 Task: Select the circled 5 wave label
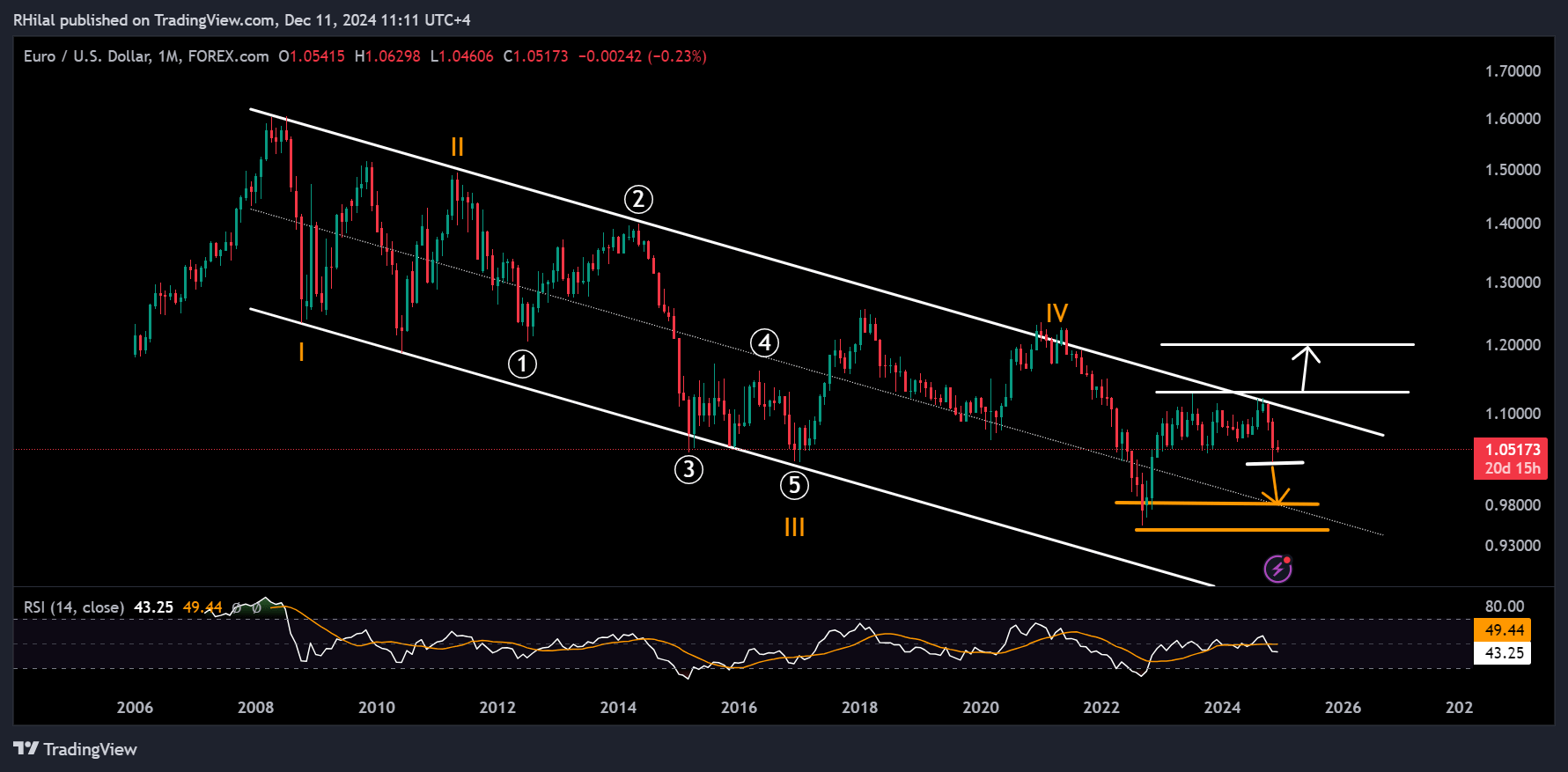point(794,485)
